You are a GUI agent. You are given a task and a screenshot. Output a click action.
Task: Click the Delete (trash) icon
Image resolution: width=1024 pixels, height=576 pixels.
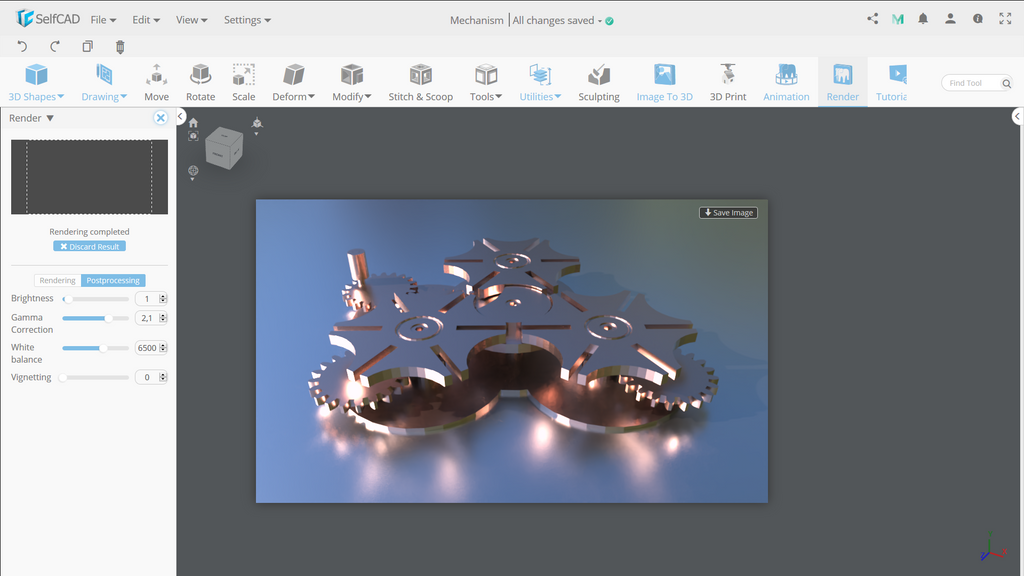click(121, 46)
